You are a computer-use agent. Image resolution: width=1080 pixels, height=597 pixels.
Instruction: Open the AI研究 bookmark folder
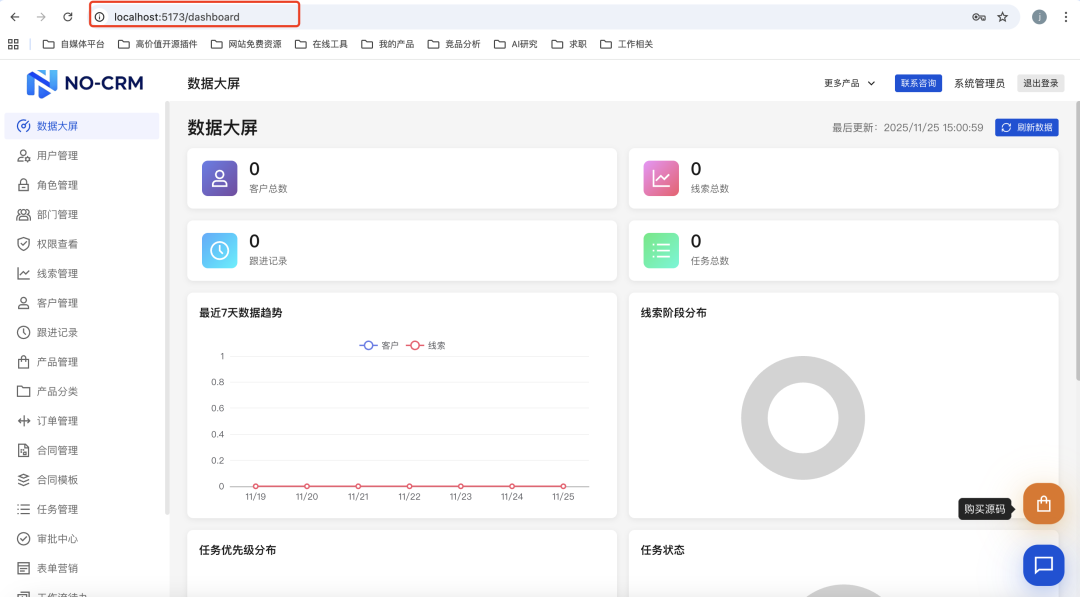pos(516,44)
